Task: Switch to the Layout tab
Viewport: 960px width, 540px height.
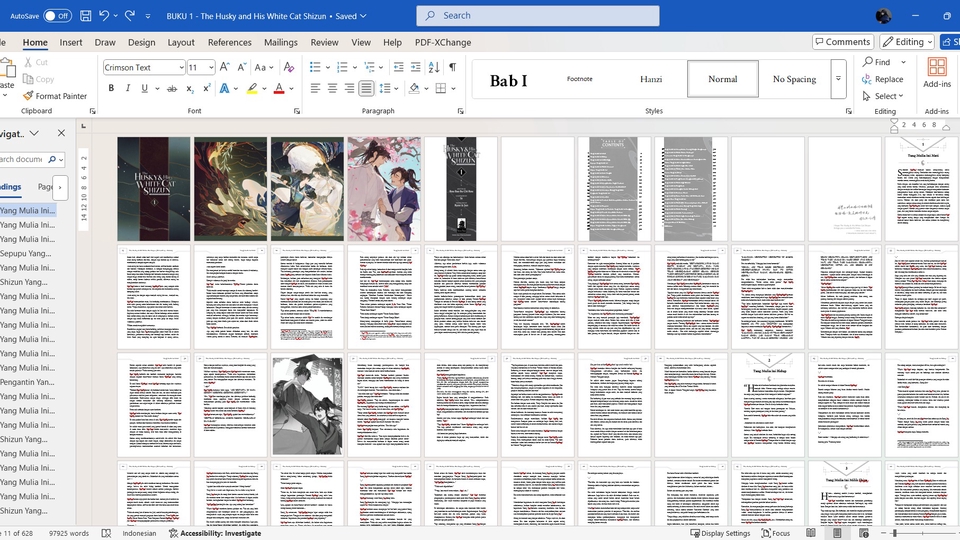Action: click(181, 42)
